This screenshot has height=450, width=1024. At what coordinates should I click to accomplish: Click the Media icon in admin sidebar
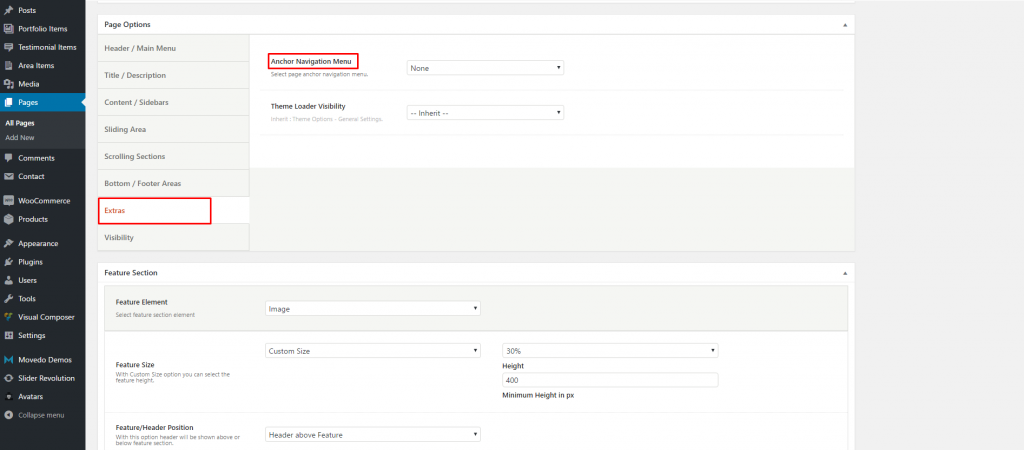coord(9,84)
